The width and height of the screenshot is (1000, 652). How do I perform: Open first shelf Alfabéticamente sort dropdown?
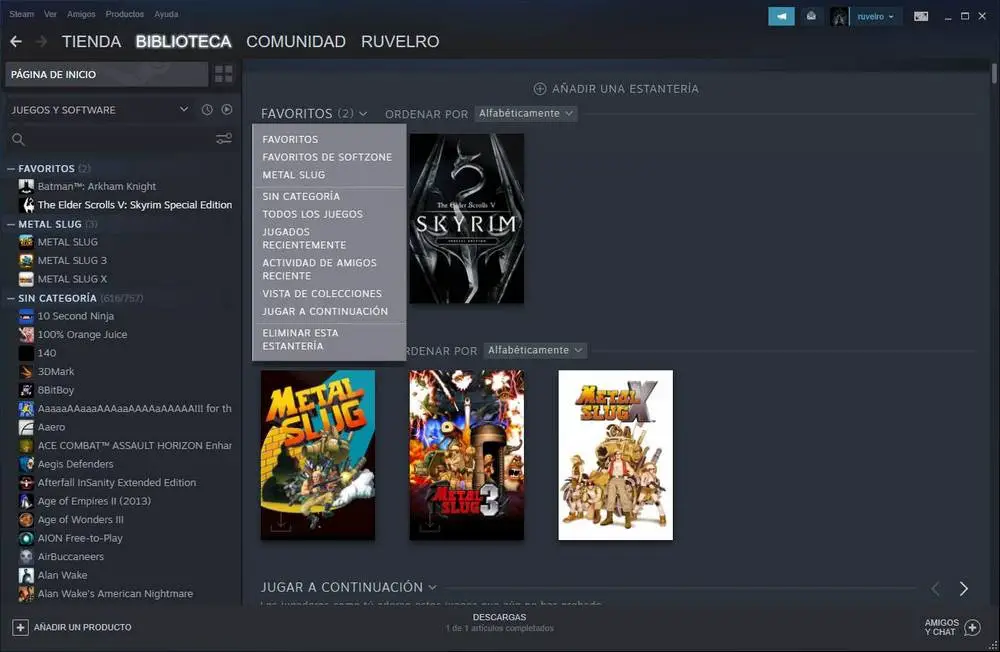pyautogui.click(x=526, y=113)
